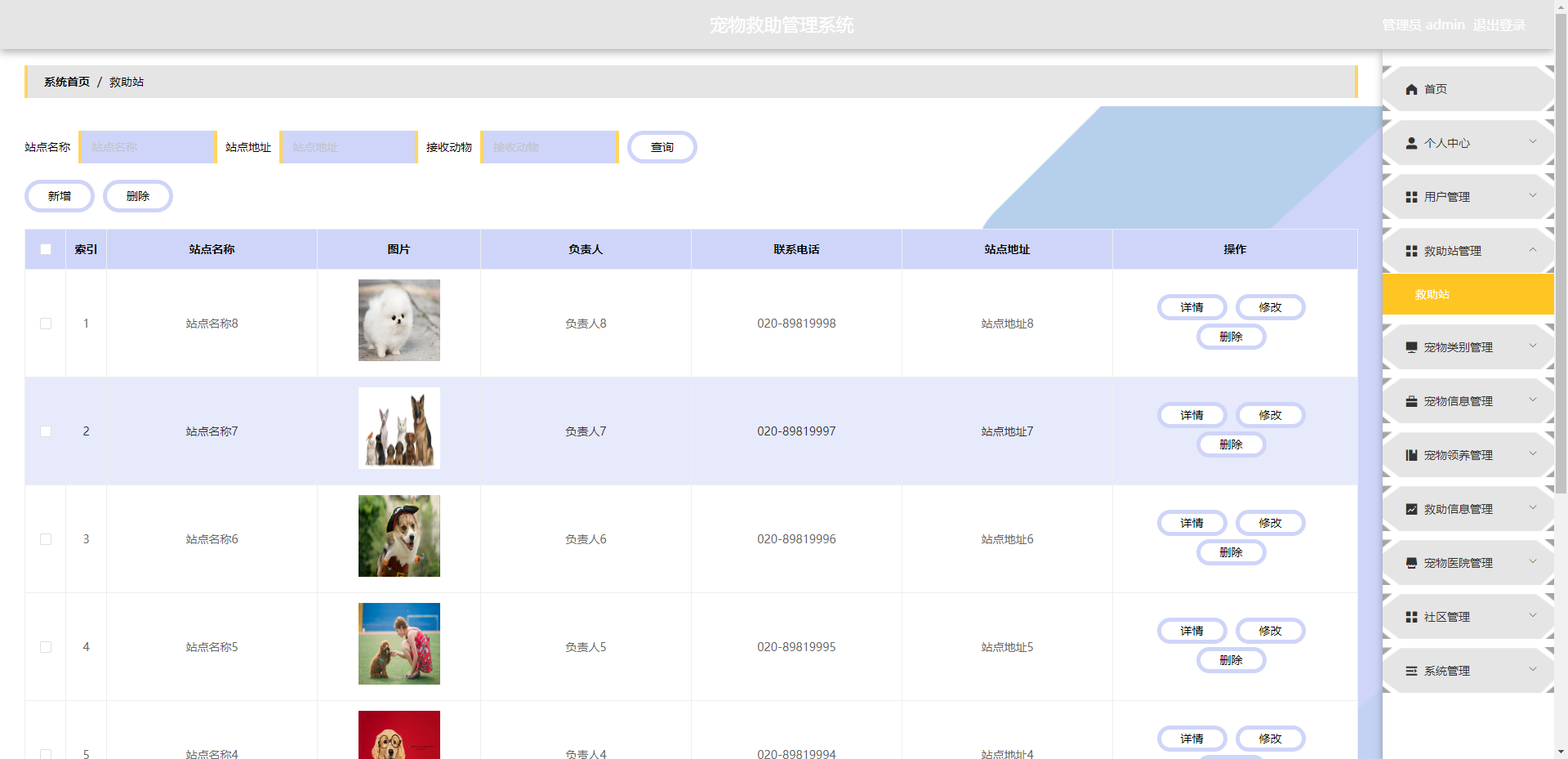Select the 宠物信息管理 sidebar icon
Image resolution: width=1568 pixels, height=759 pixels.
[1410, 400]
